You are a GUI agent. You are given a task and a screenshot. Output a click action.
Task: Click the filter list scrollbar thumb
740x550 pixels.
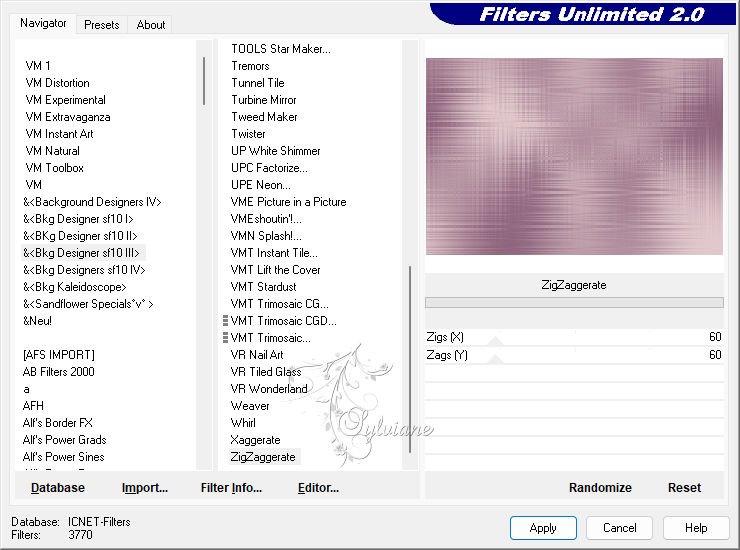pyautogui.click(x=410, y=359)
